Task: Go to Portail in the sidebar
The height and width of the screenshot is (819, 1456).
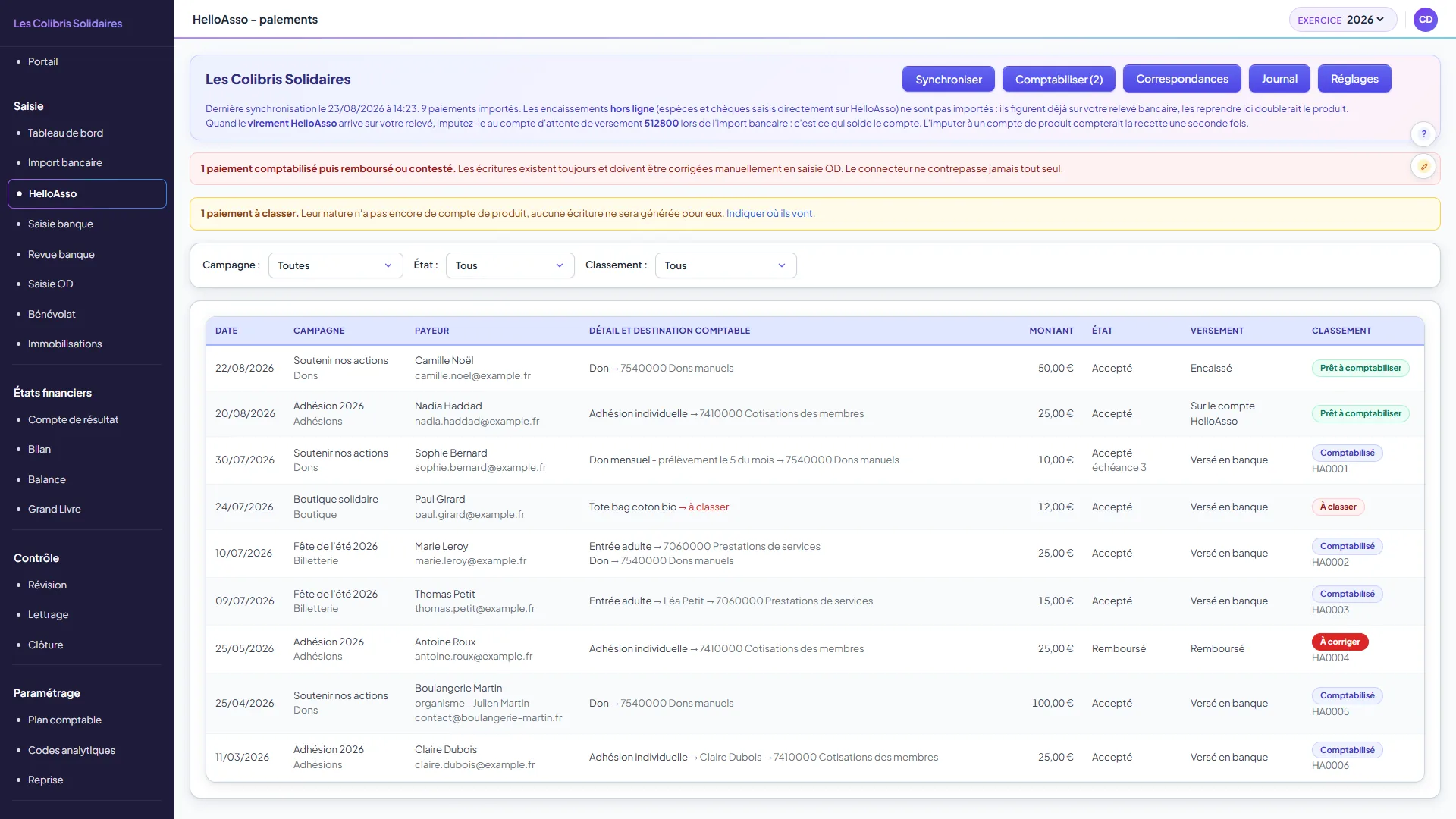Action: pyautogui.click(x=42, y=61)
